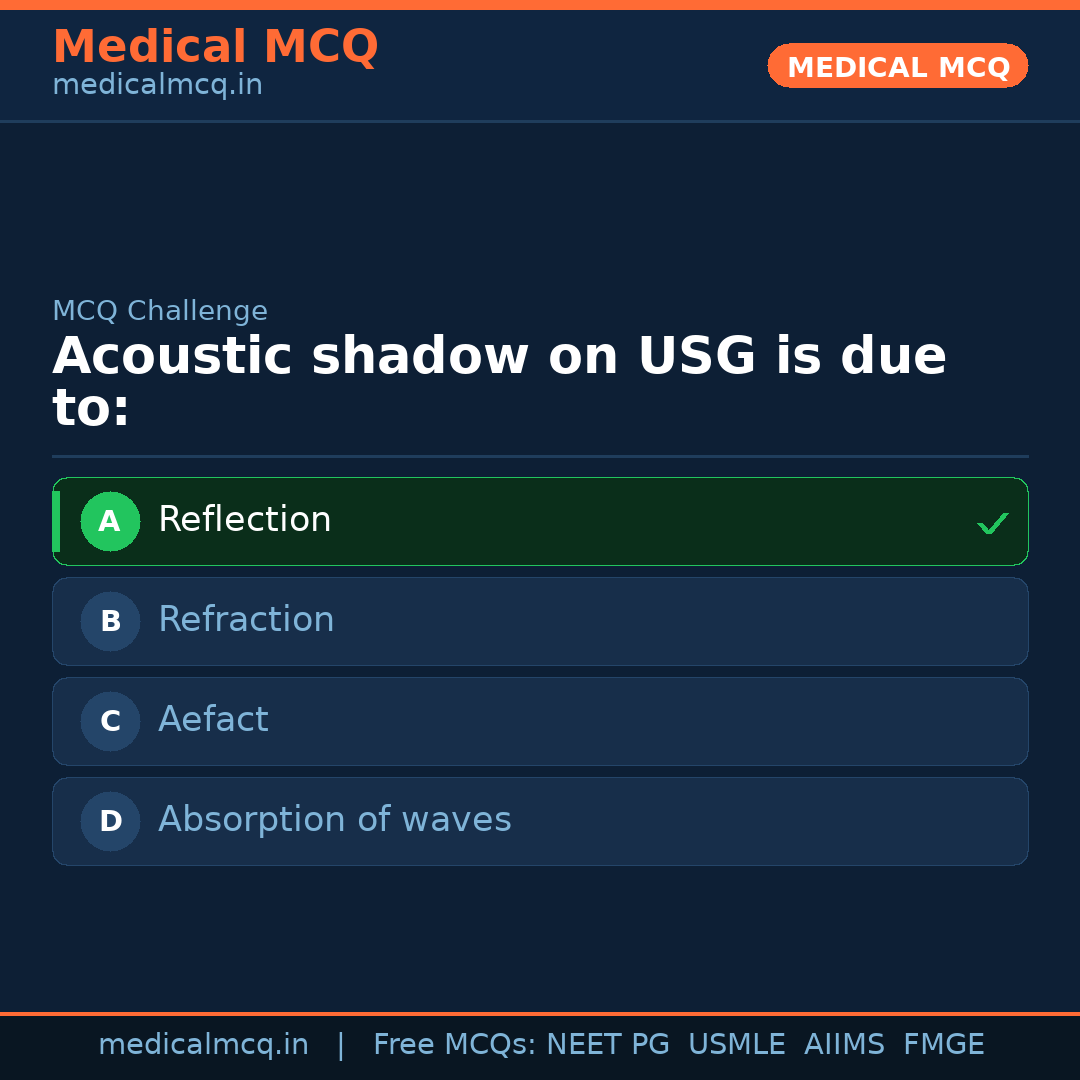Click the circular B badge icon
The image size is (1080, 1080).
(x=110, y=621)
